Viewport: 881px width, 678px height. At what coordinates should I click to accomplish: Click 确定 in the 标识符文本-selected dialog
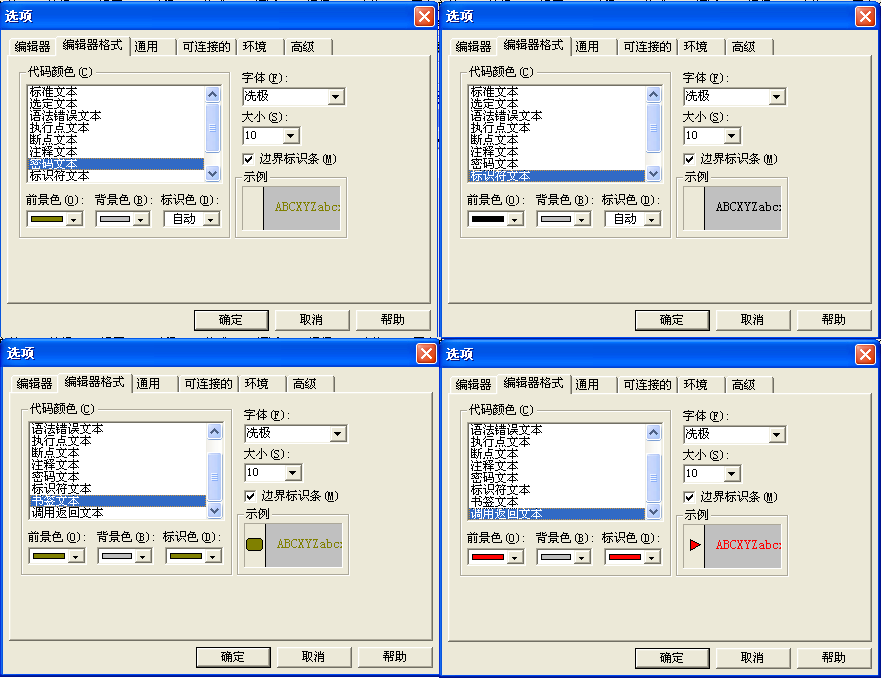672,320
